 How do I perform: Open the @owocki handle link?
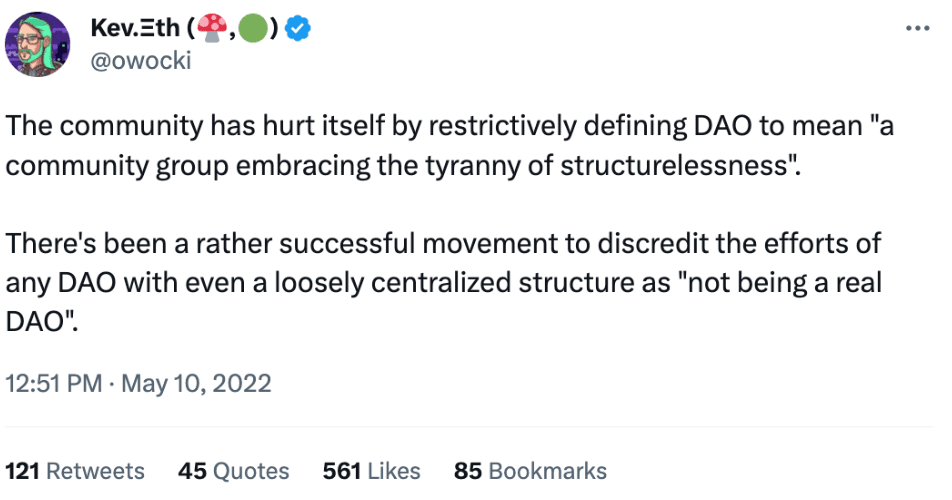point(141,61)
